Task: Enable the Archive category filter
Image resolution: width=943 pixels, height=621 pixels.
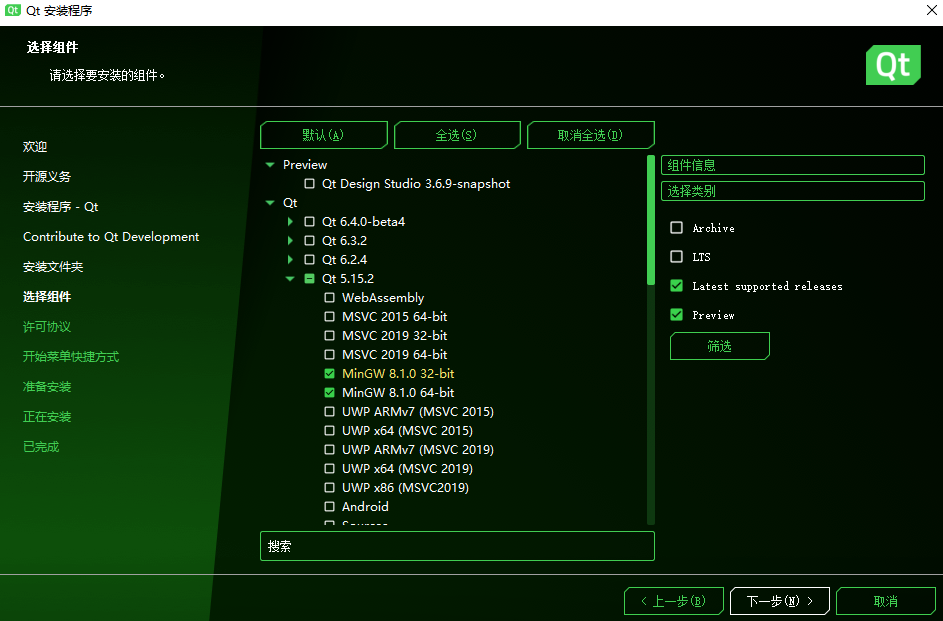Action: (x=677, y=227)
